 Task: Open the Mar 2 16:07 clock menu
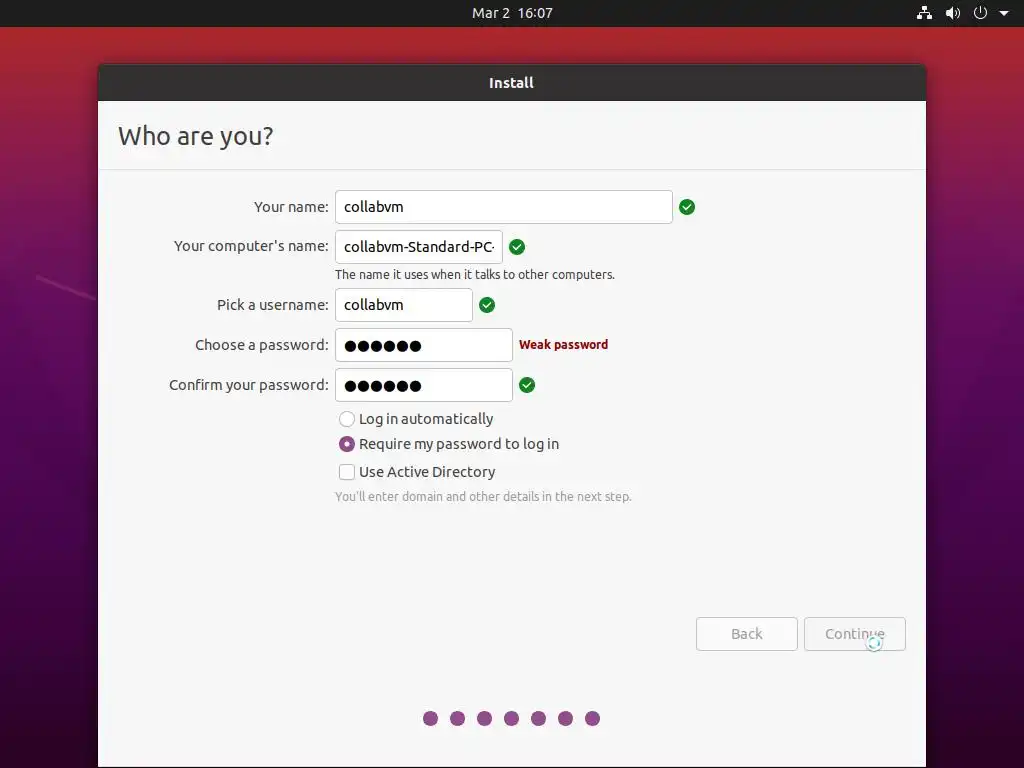[512, 13]
